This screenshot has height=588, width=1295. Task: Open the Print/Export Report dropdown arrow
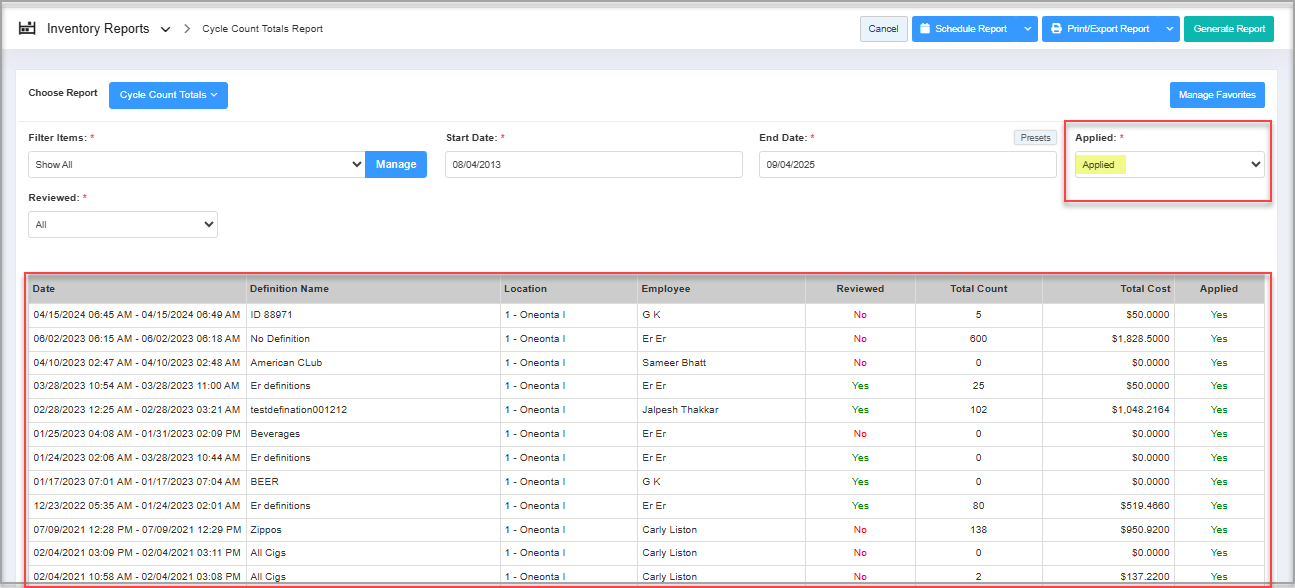pos(1169,29)
